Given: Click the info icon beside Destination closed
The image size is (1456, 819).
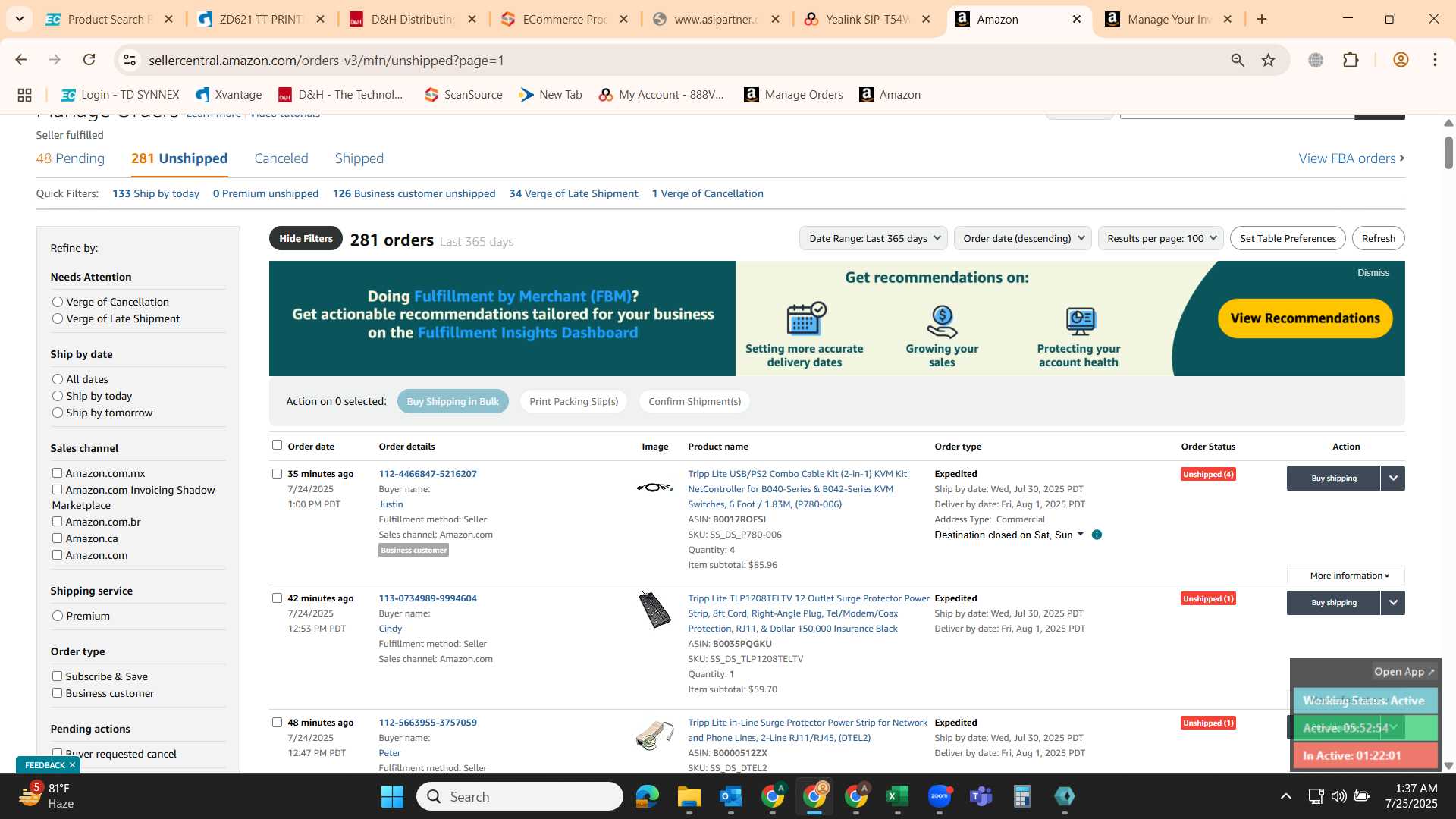Looking at the screenshot, I should point(1097,535).
